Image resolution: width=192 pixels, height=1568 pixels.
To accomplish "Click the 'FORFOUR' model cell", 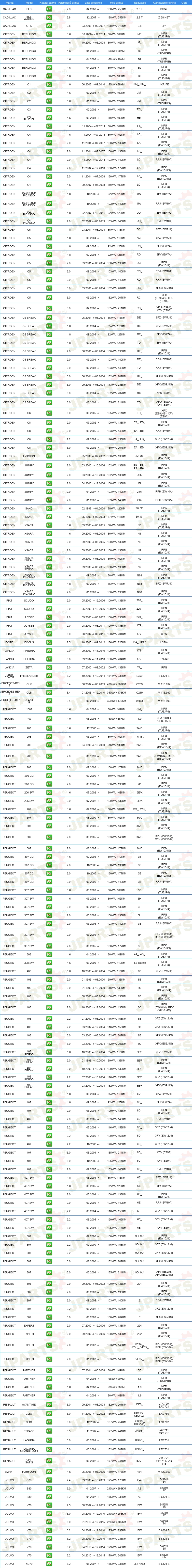I will [29, 1472].
